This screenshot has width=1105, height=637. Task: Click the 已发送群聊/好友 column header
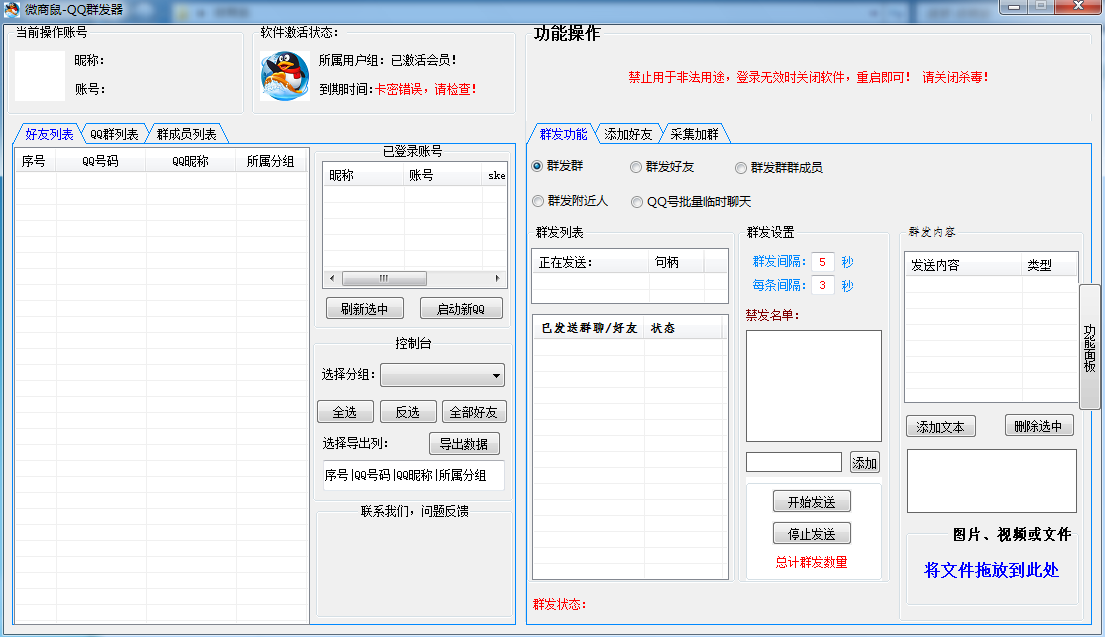click(x=588, y=328)
